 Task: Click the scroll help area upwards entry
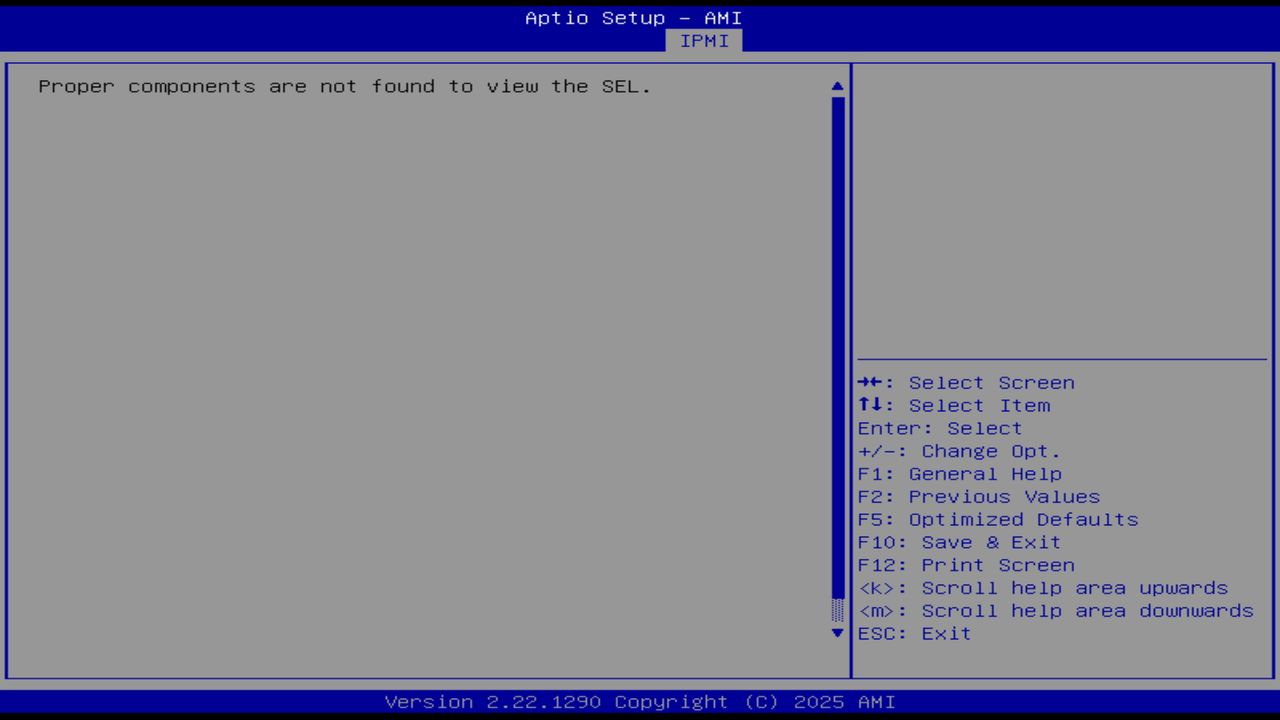pos(1044,588)
